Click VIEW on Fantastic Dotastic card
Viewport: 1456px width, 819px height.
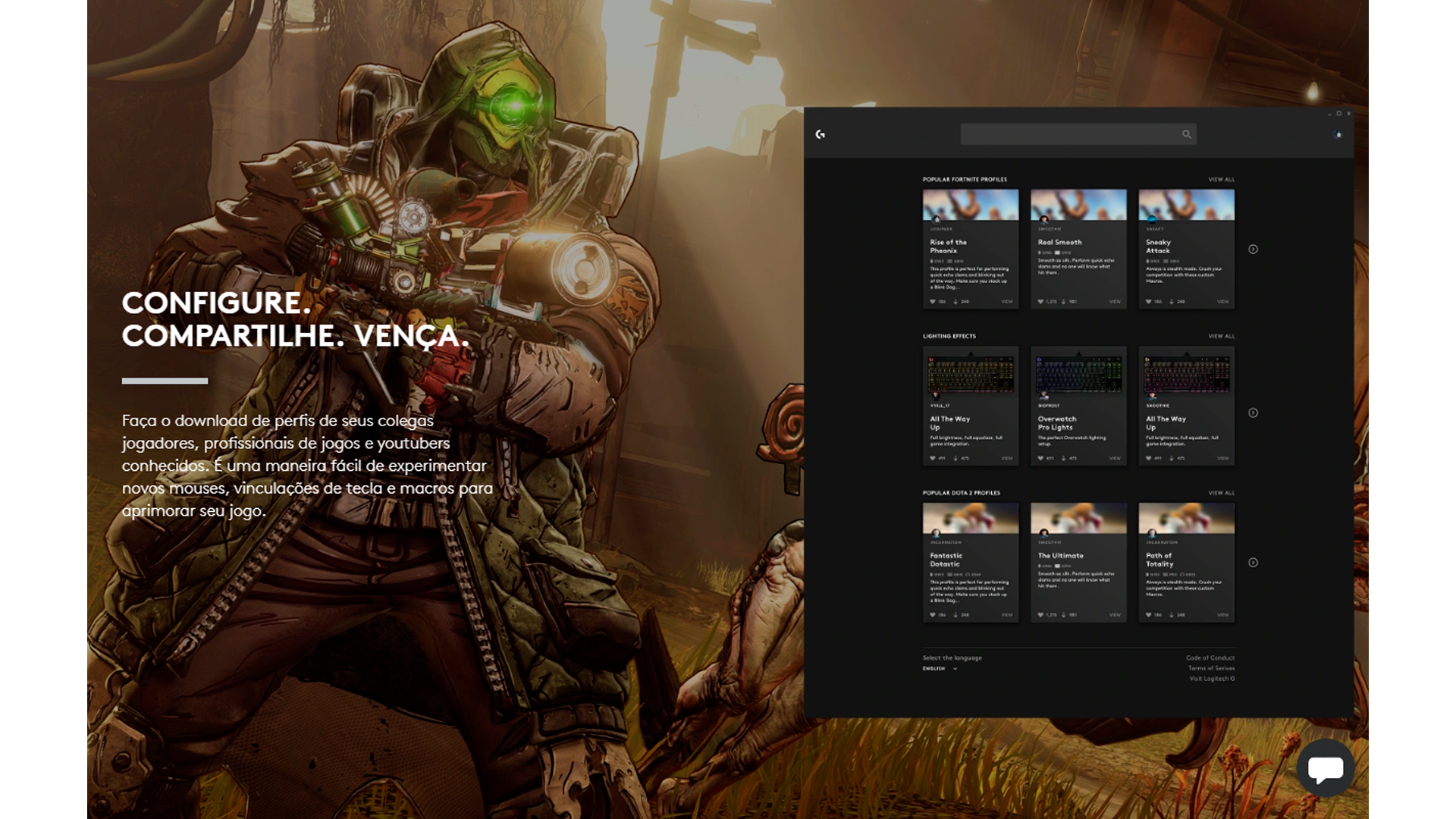(1007, 615)
